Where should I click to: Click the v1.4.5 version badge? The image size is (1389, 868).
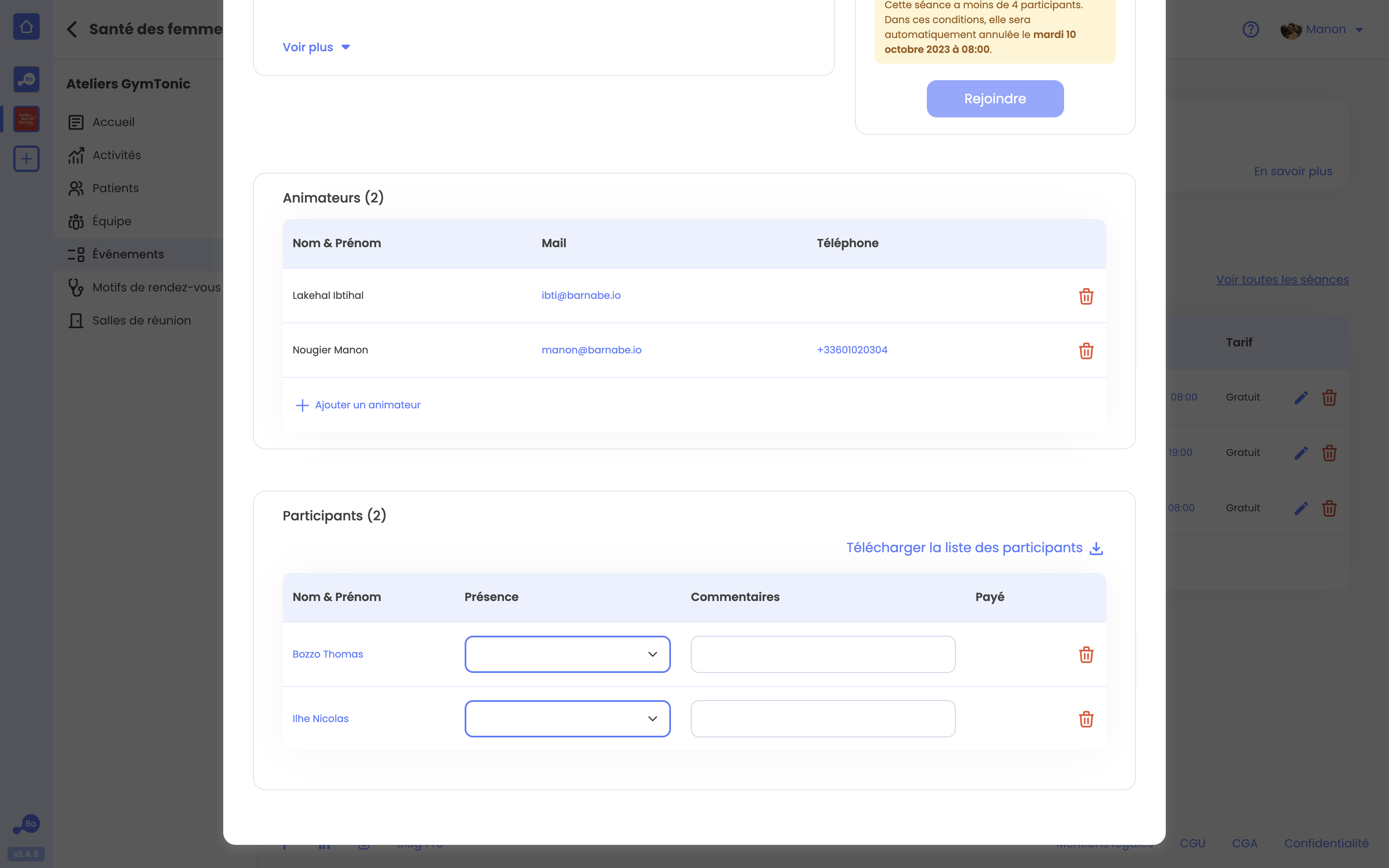pos(26,854)
